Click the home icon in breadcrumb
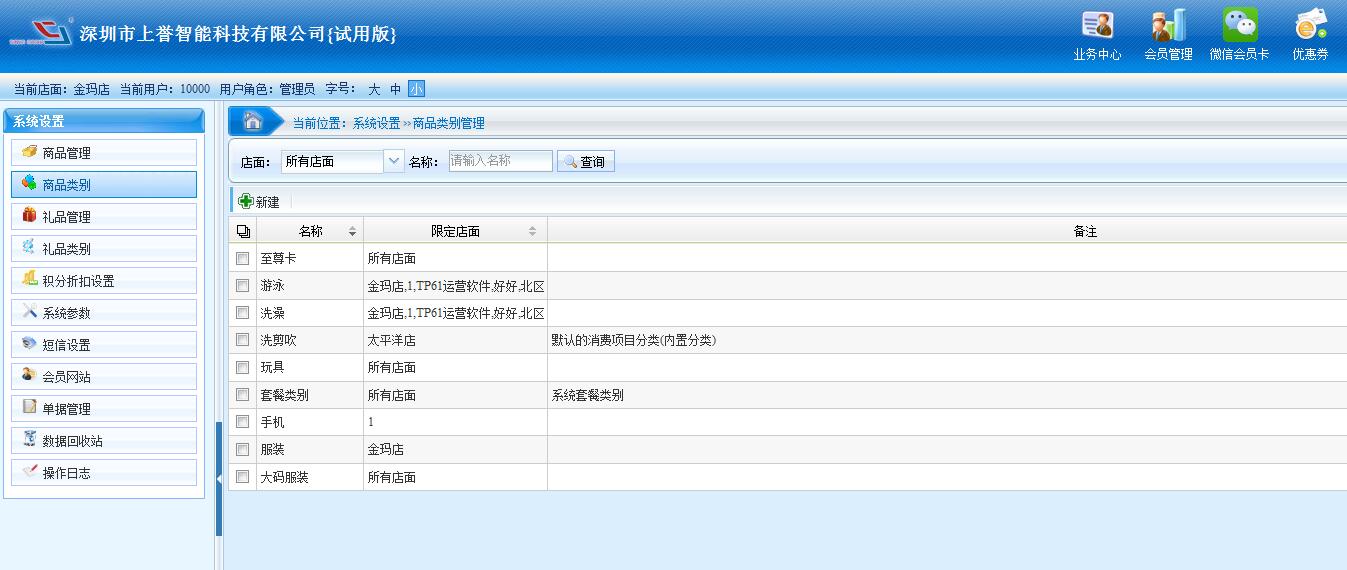This screenshot has width=1347, height=570. point(253,122)
